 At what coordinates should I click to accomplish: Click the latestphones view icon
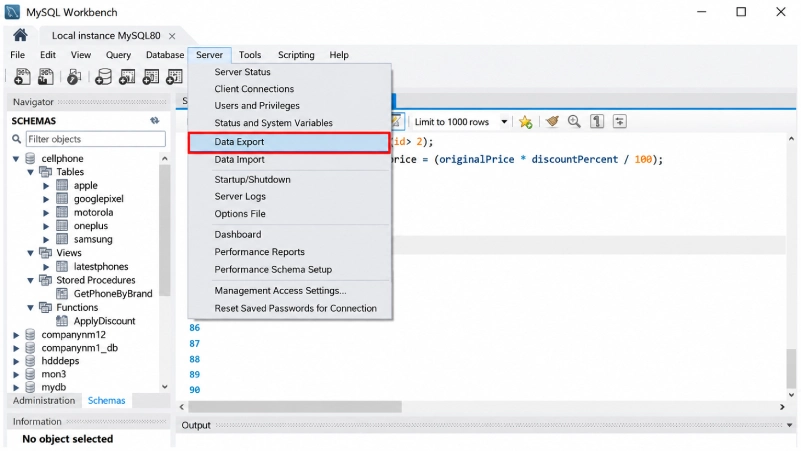pyautogui.click(x=62, y=267)
